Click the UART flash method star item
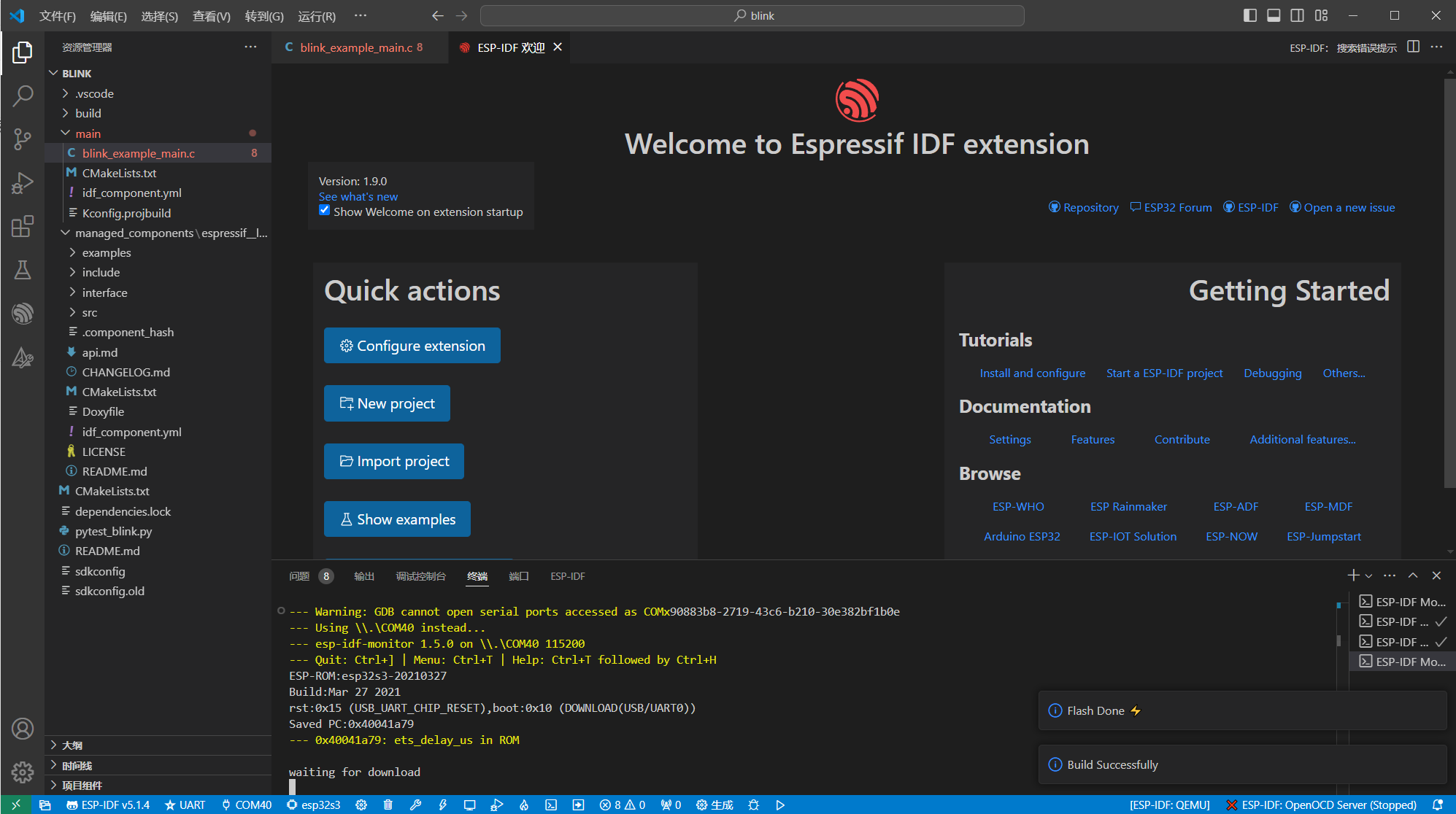Screen dimensions: 1456x814 pyautogui.click(x=185, y=805)
